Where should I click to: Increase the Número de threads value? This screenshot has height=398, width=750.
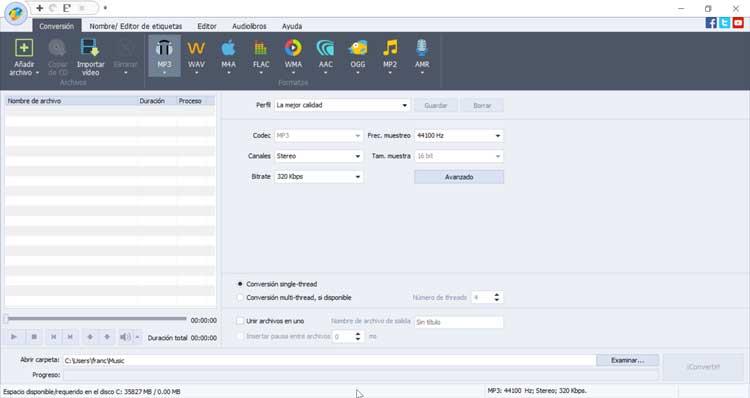point(496,295)
